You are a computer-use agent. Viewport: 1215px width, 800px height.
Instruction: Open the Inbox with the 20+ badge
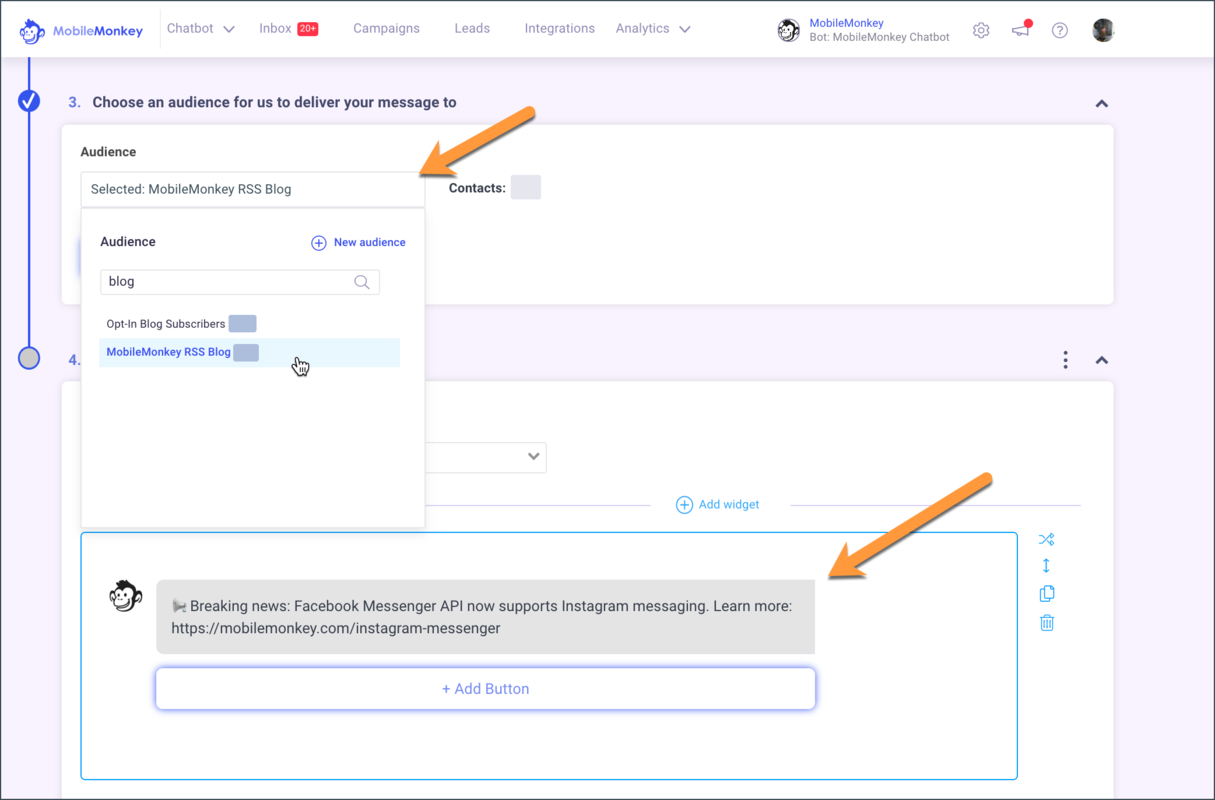[289, 28]
